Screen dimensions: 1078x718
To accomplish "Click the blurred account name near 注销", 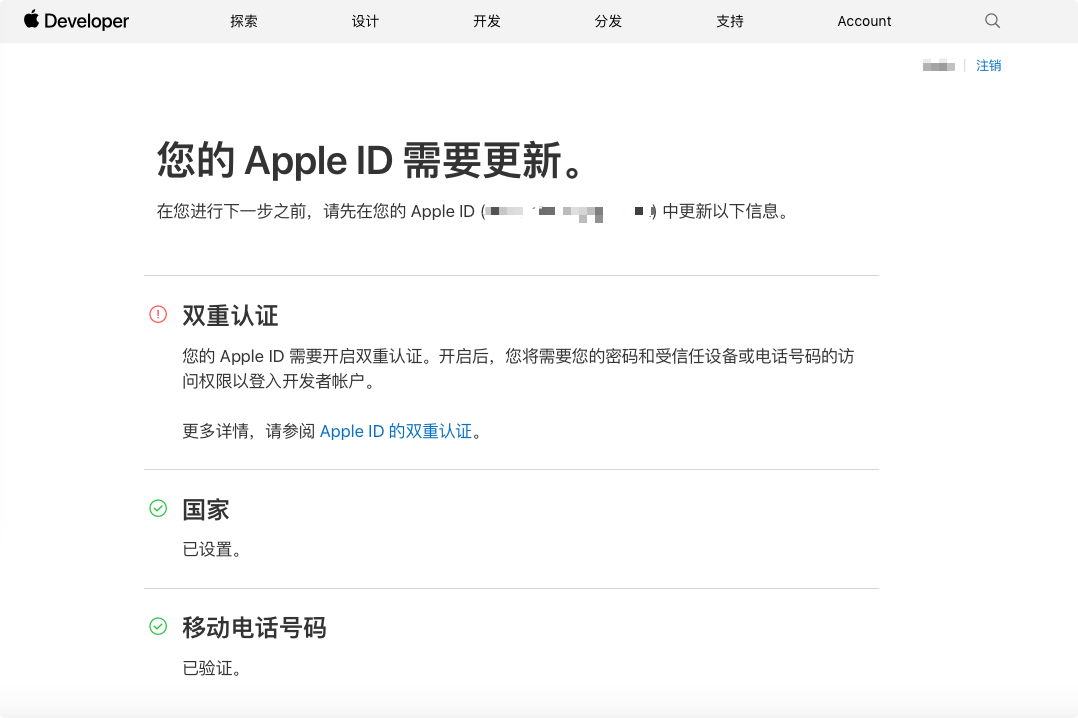I will (x=938, y=65).
